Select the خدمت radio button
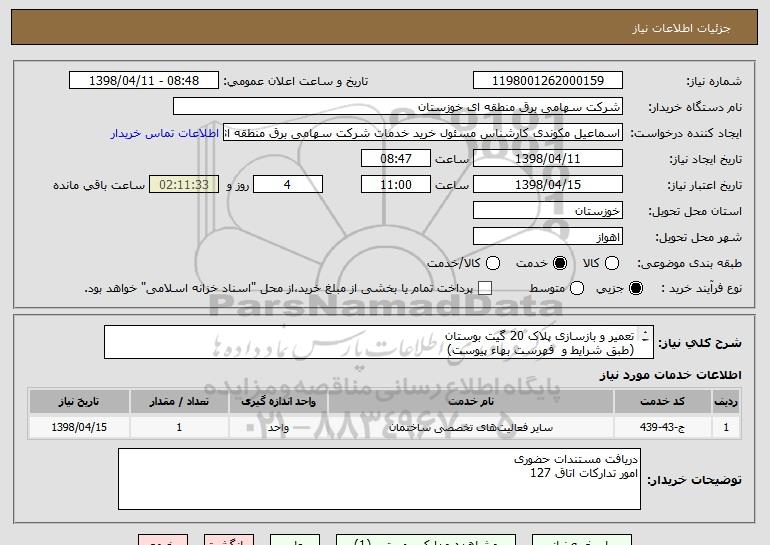 (560, 263)
